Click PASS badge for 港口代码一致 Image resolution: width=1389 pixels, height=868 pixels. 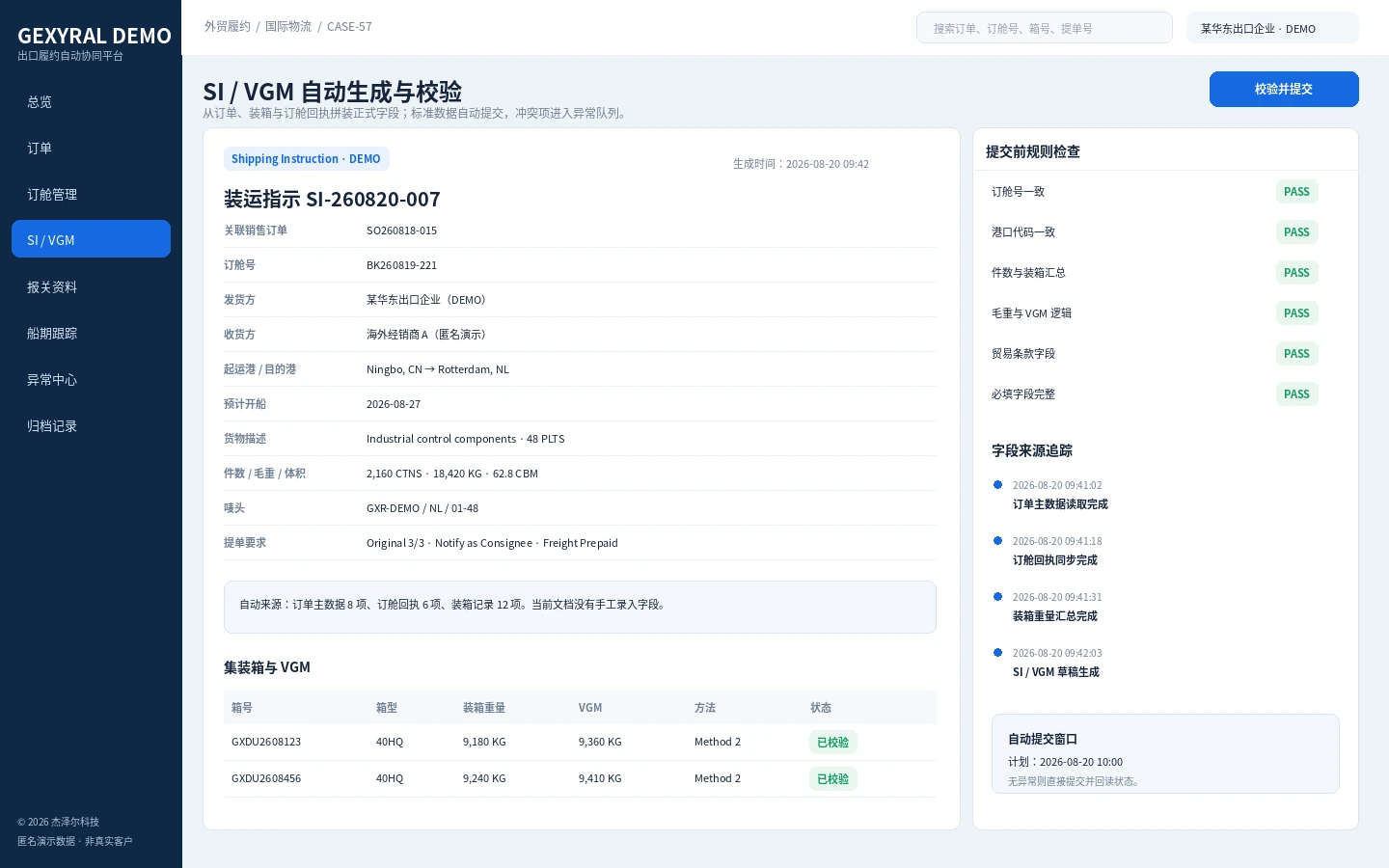coord(1296,232)
